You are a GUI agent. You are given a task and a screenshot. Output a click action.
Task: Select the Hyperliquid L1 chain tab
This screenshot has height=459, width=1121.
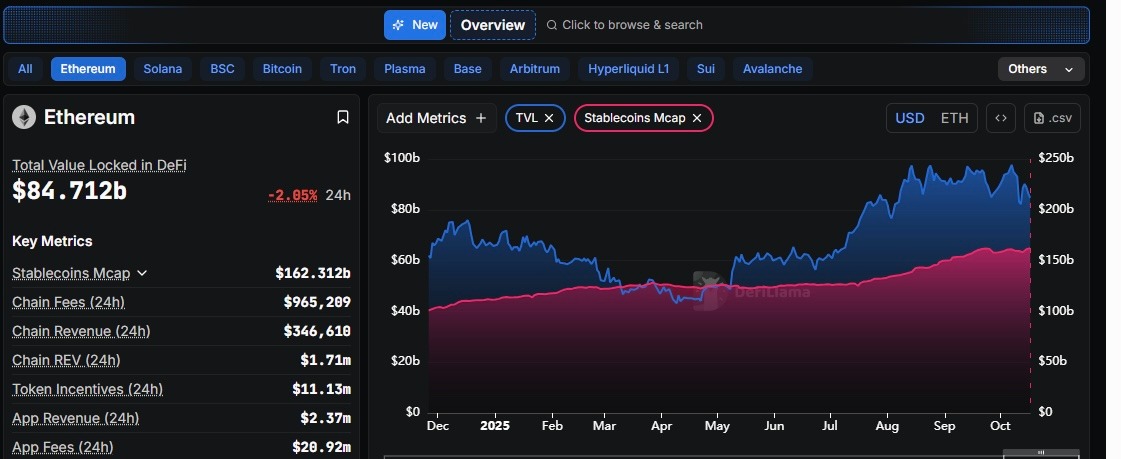point(628,69)
